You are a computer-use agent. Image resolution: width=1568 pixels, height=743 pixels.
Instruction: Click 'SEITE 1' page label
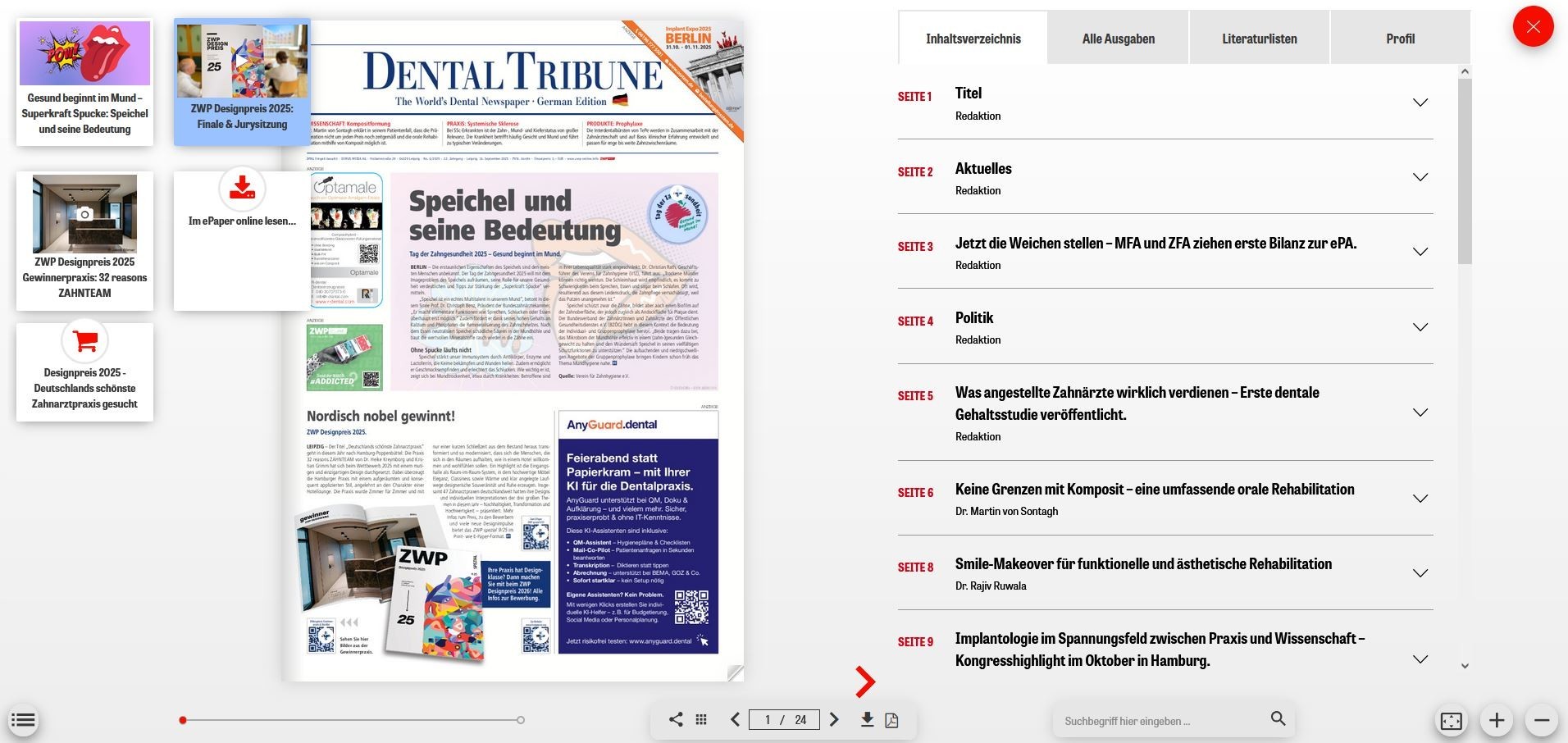tap(914, 97)
